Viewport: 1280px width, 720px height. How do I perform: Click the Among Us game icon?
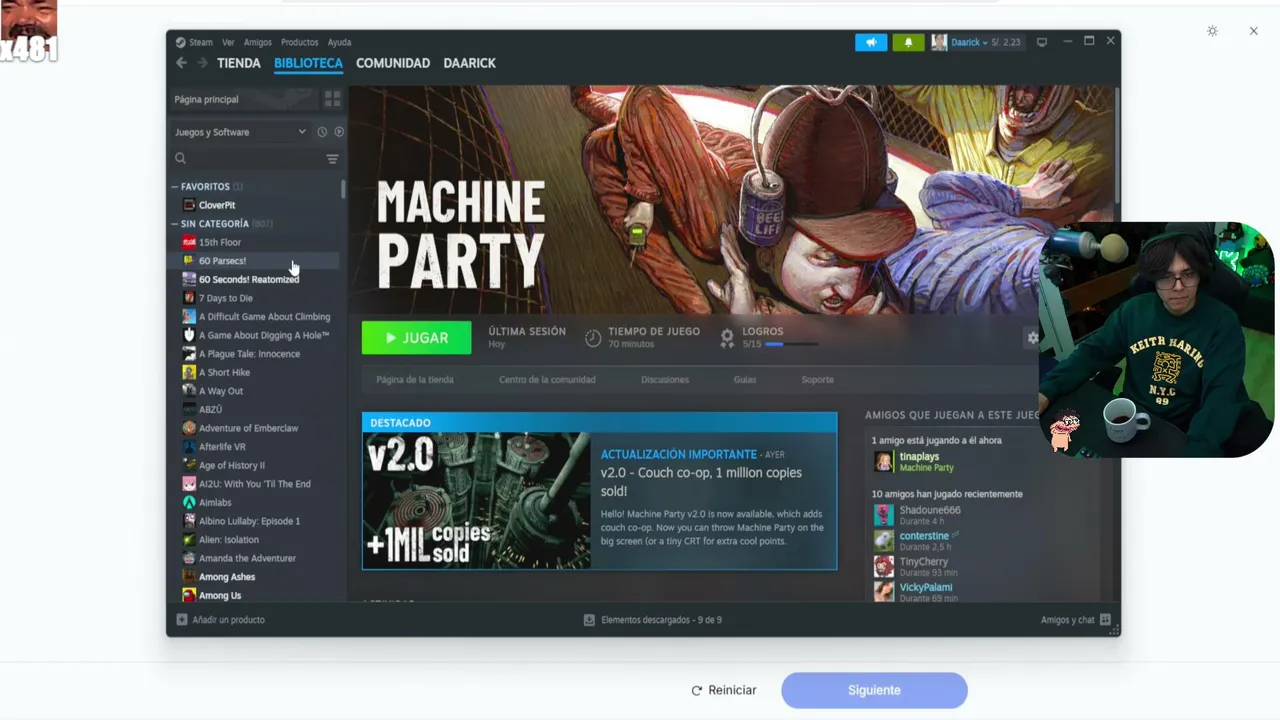(x=189, y=595)
